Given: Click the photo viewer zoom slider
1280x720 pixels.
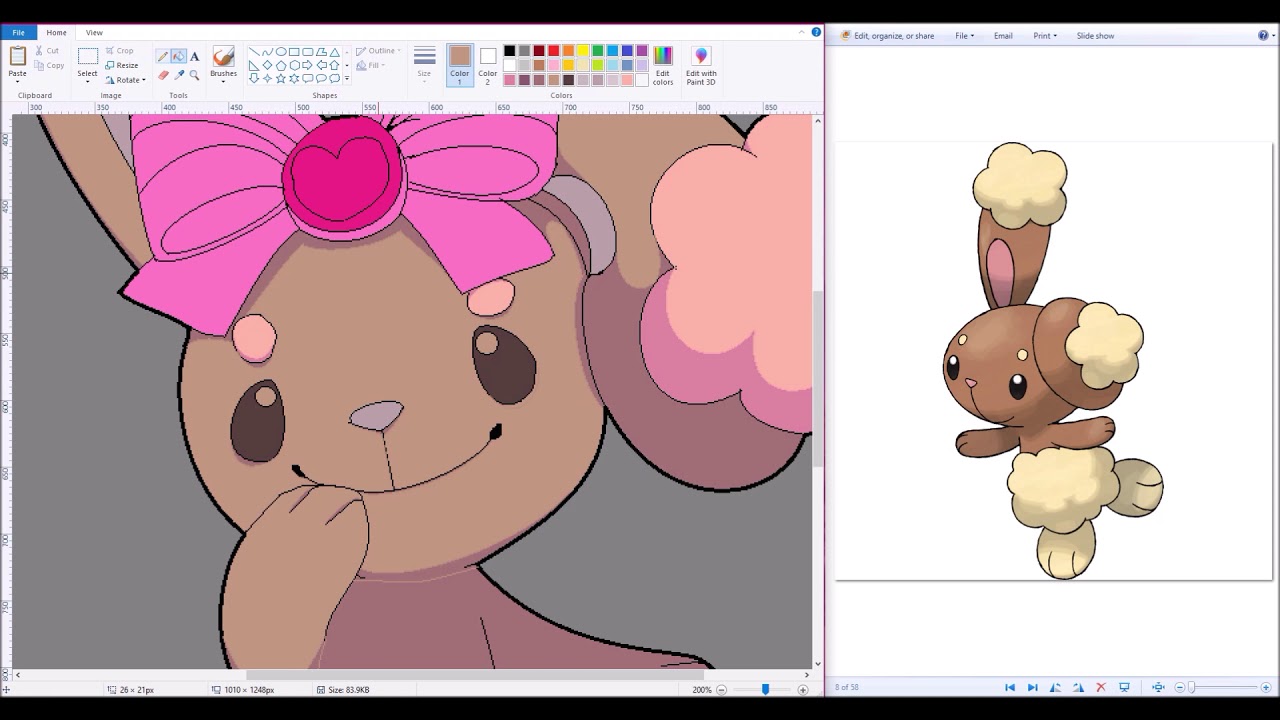Looking at the screenshot, I should click(x=1191, y=687).
